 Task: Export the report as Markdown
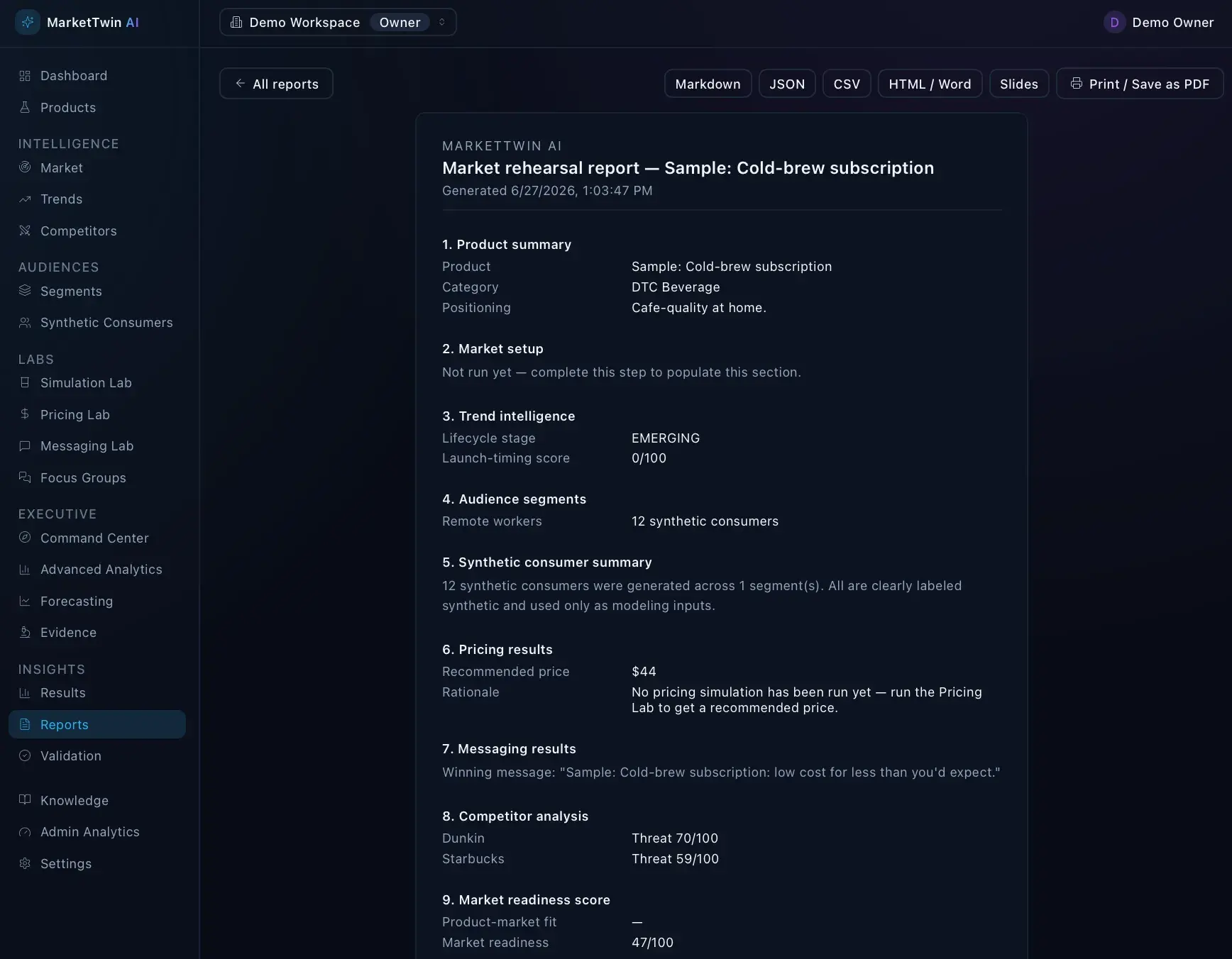coord(708,84)
